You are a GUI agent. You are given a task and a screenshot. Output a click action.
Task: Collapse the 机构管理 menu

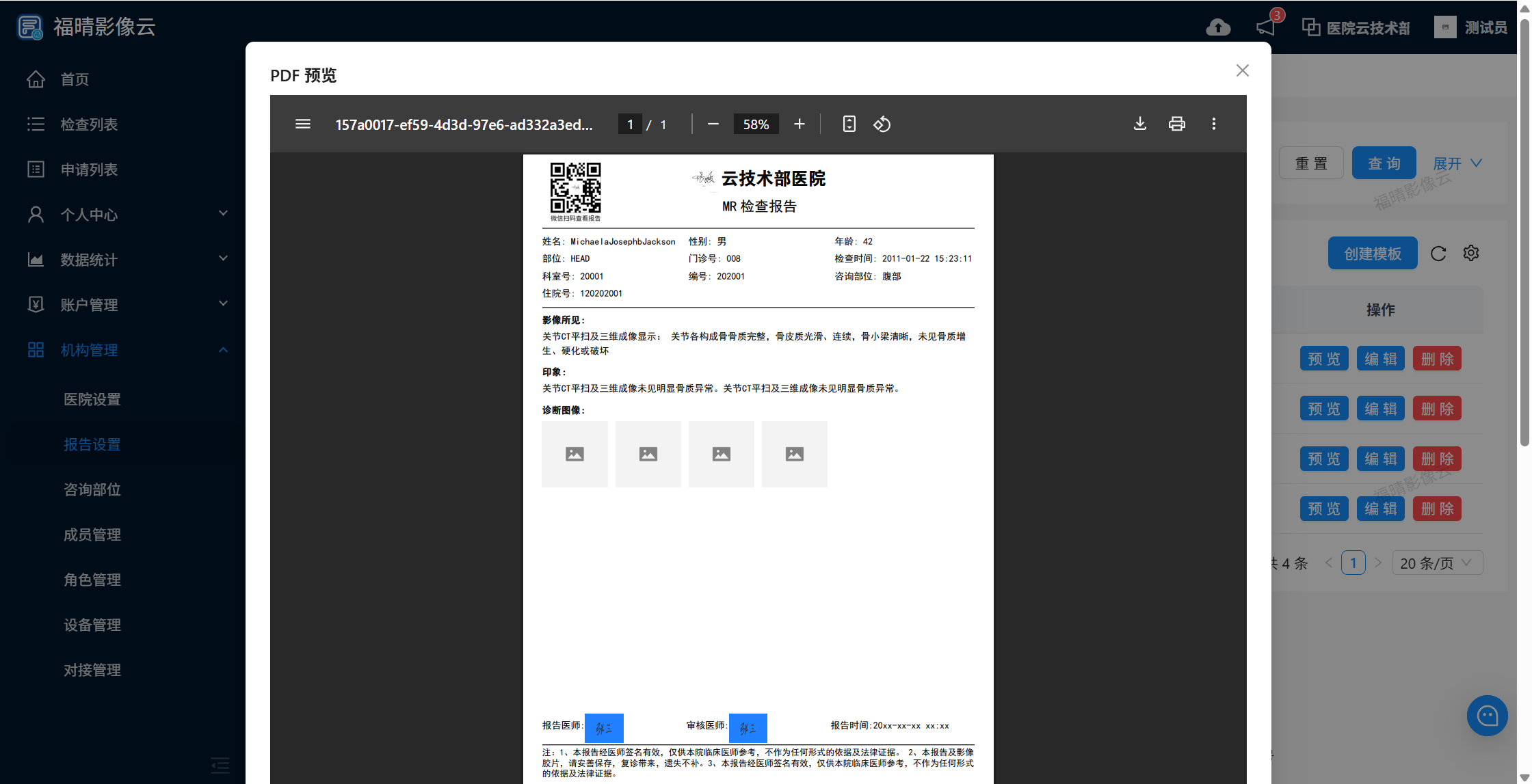[x=127, y=349]
